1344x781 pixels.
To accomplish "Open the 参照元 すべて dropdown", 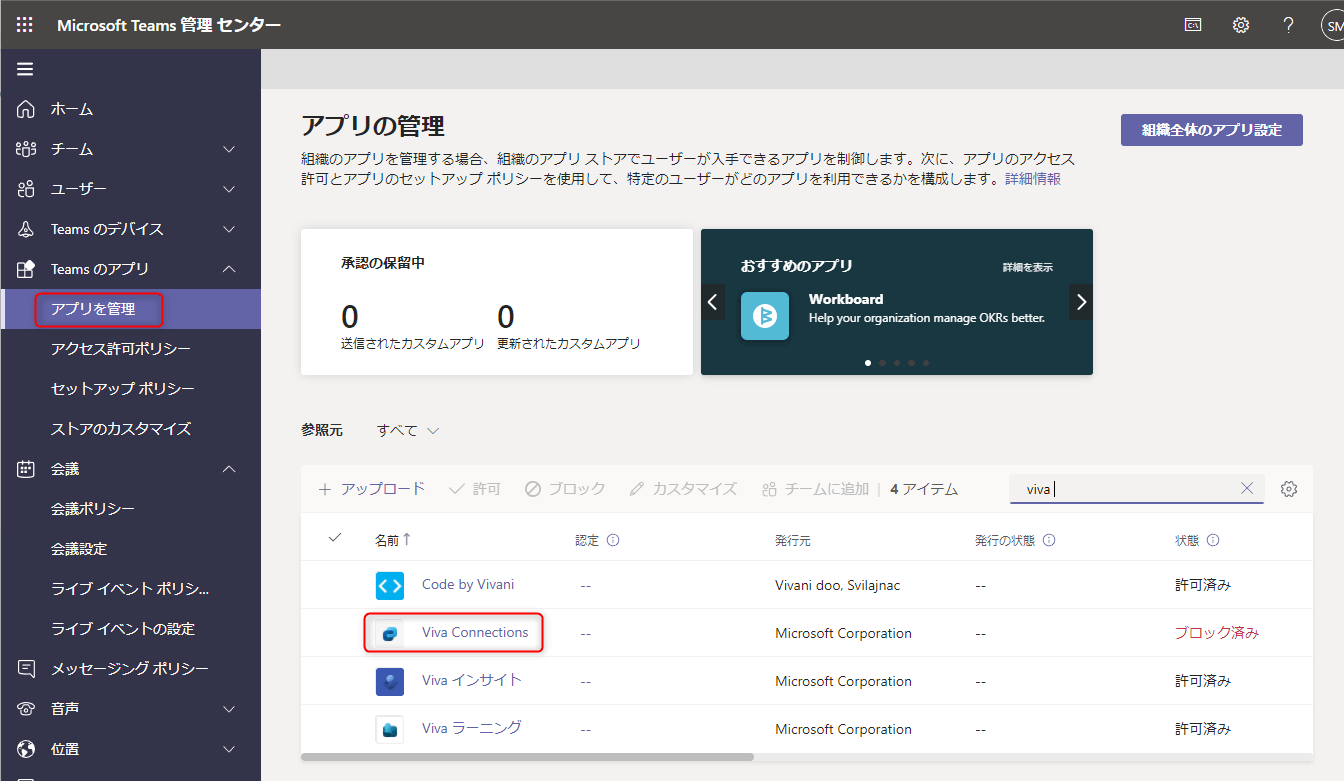I will click(408, 430).
